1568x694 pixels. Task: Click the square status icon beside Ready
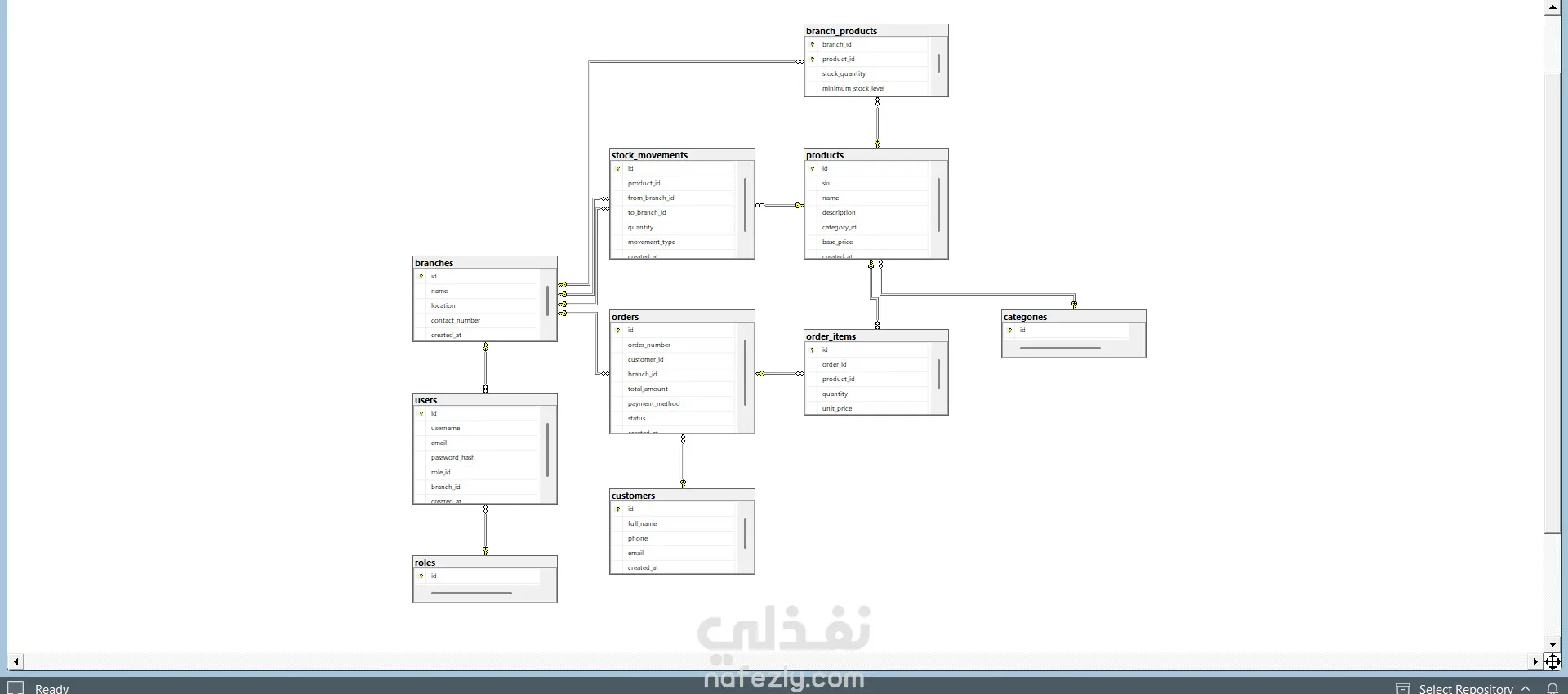point(16,687)
